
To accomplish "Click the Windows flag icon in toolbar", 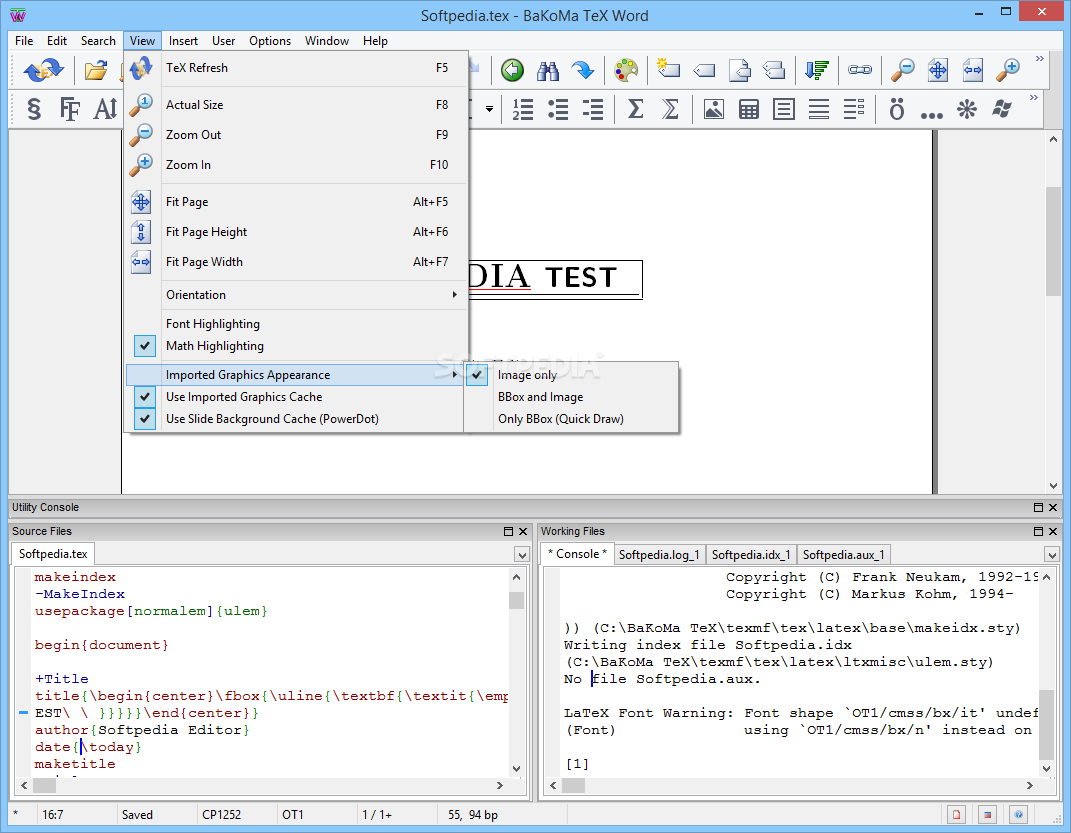I will [x=1002, y=109].
